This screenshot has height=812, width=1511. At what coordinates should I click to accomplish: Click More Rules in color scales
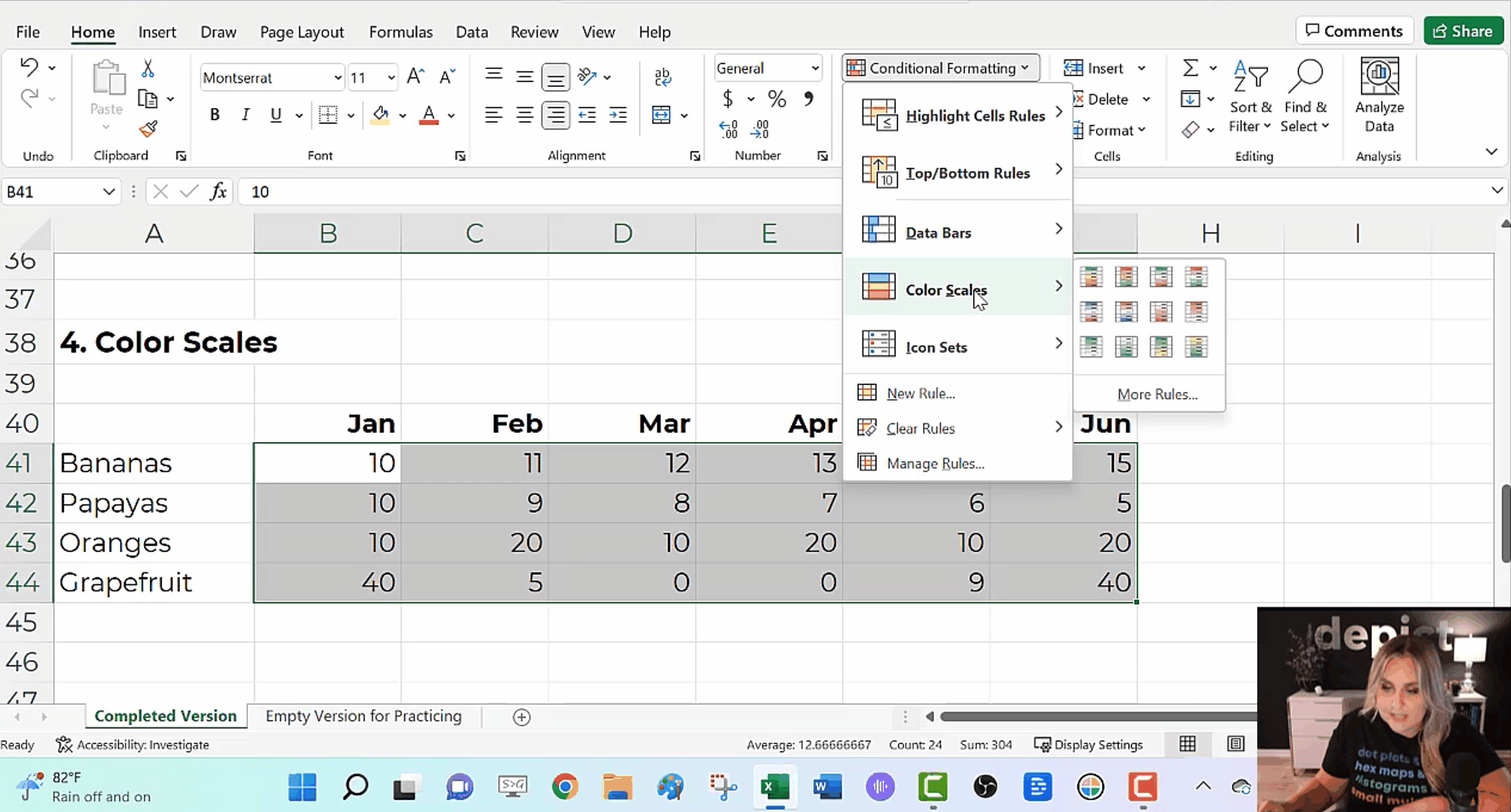click(1156, 394)
